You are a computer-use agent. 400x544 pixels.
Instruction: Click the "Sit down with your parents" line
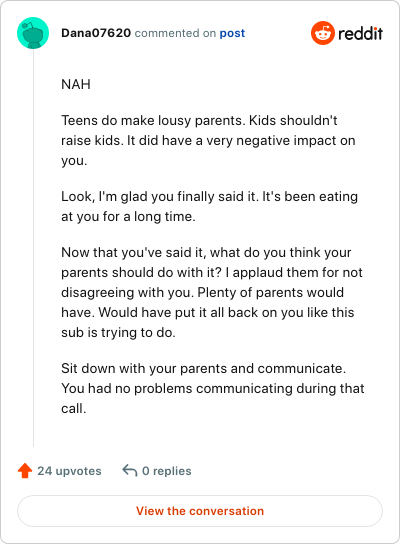[x=203, y=368]
